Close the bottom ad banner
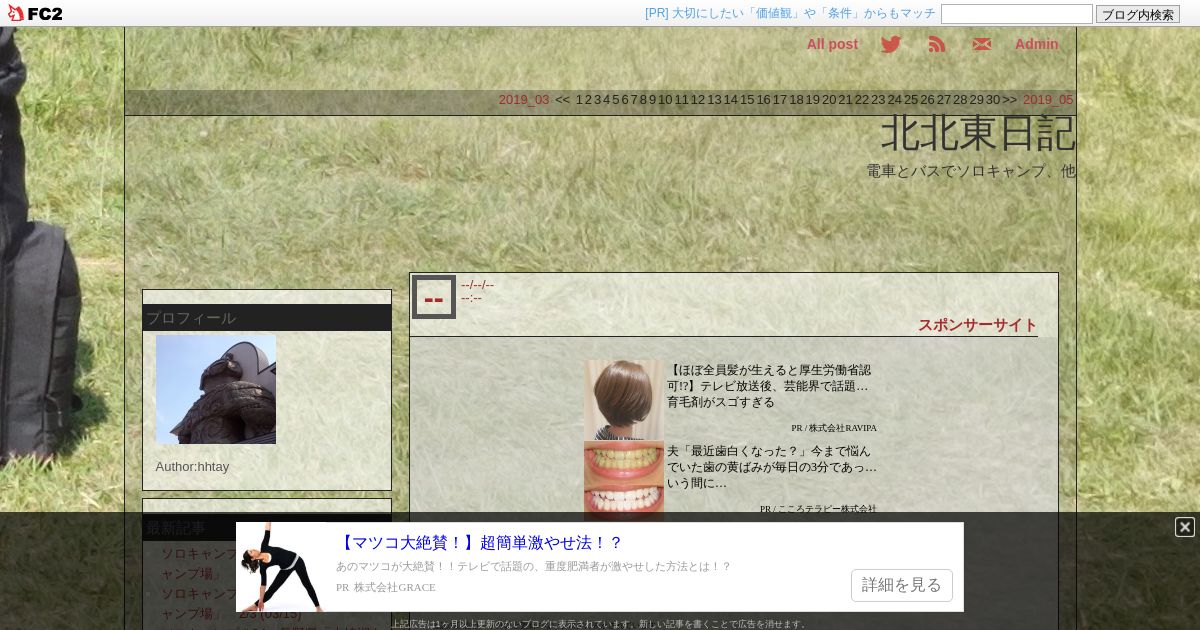The image size is (1200, 630). click(1185, 527)
